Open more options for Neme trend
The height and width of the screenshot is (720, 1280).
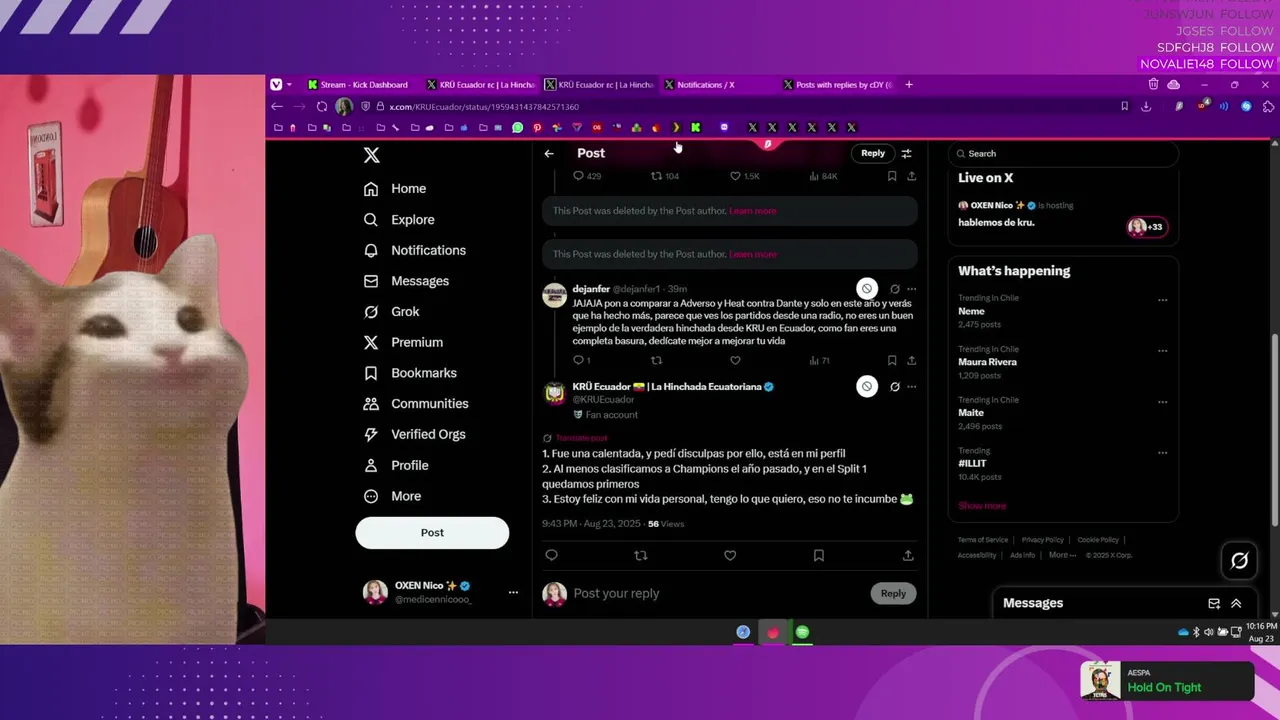(x=1162, y=300)
